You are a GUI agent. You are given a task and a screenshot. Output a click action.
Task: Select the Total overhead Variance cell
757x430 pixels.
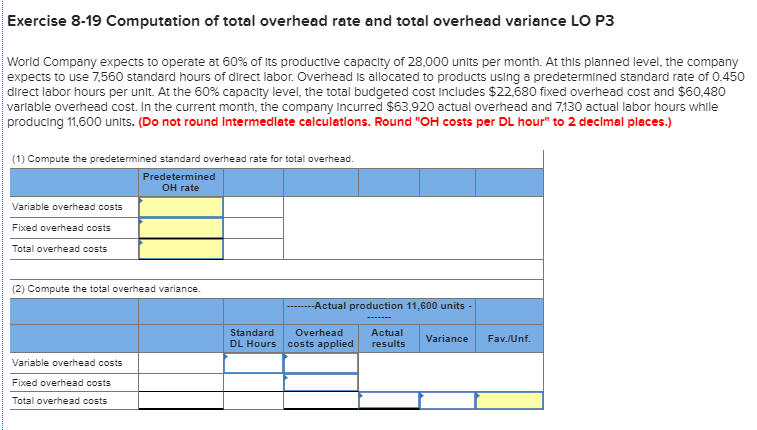click(448, 401)
